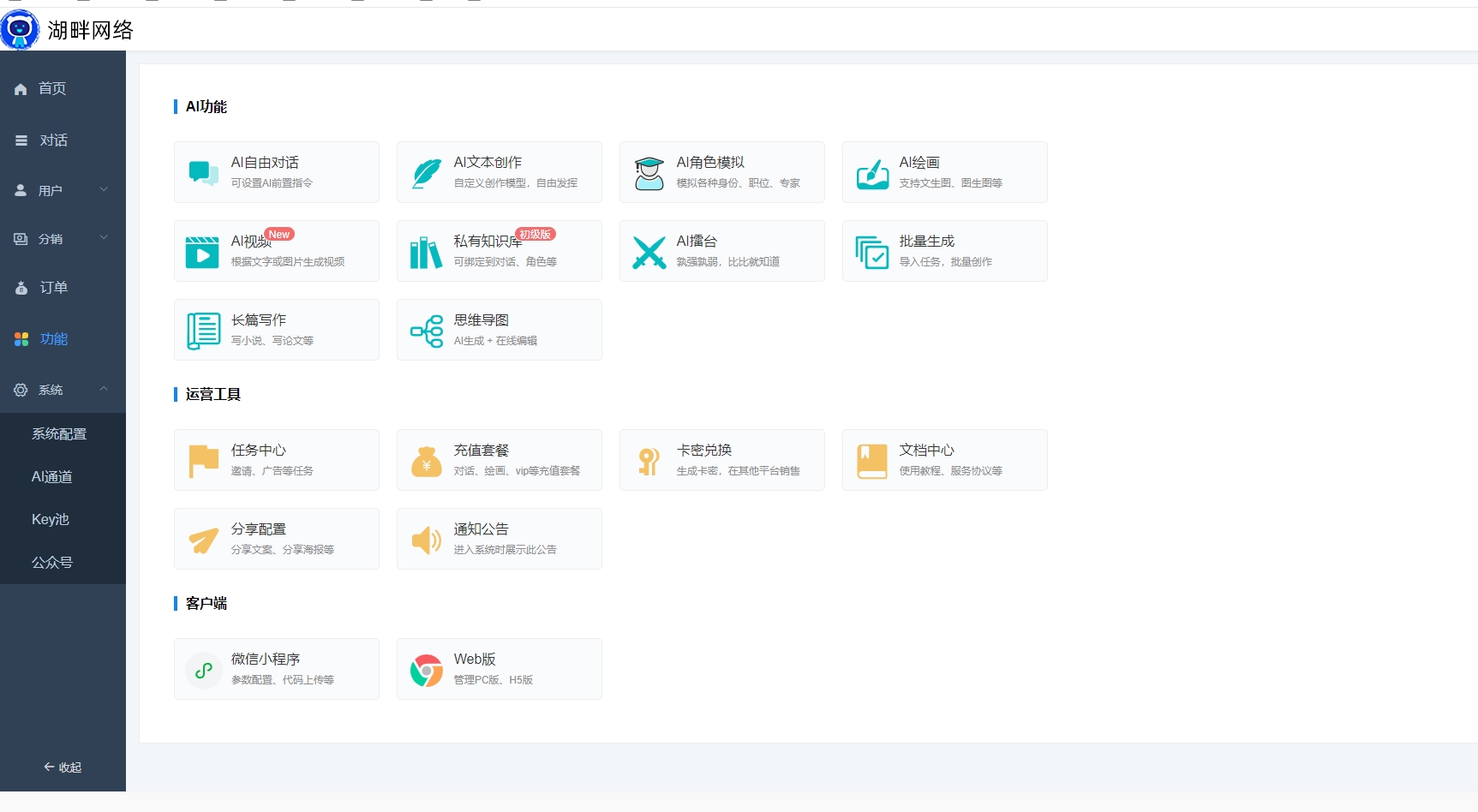Collapse the sidebar with 收起 button

click(63, 767)
